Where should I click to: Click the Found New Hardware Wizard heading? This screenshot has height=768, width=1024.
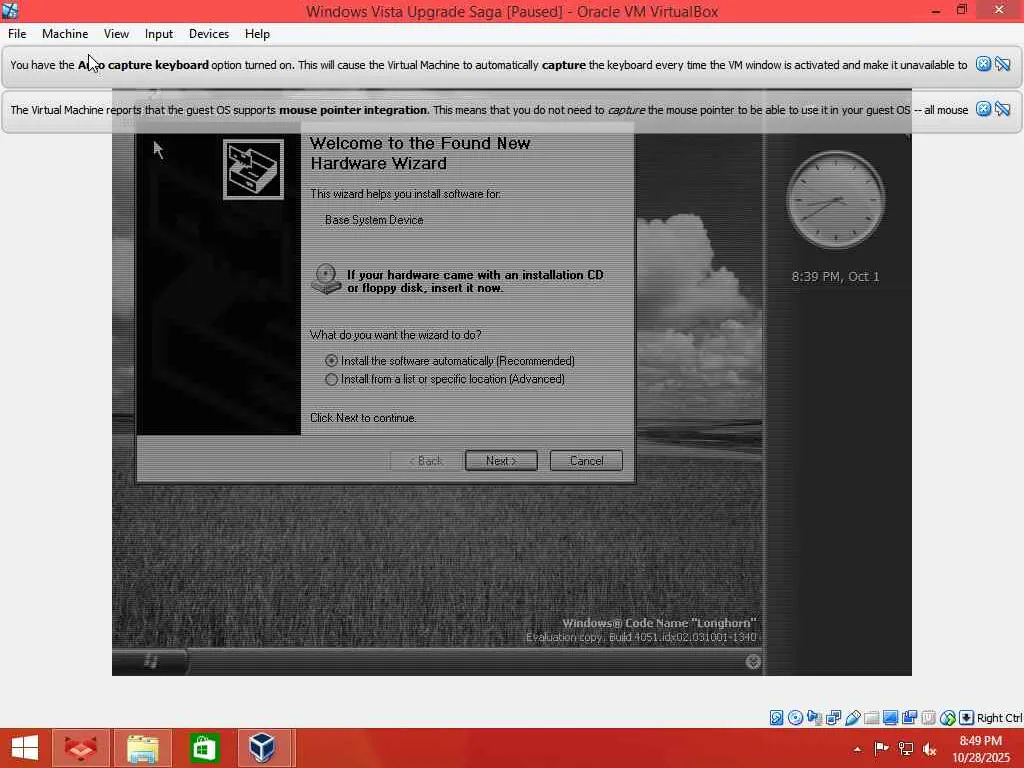[x=420, y=153]
